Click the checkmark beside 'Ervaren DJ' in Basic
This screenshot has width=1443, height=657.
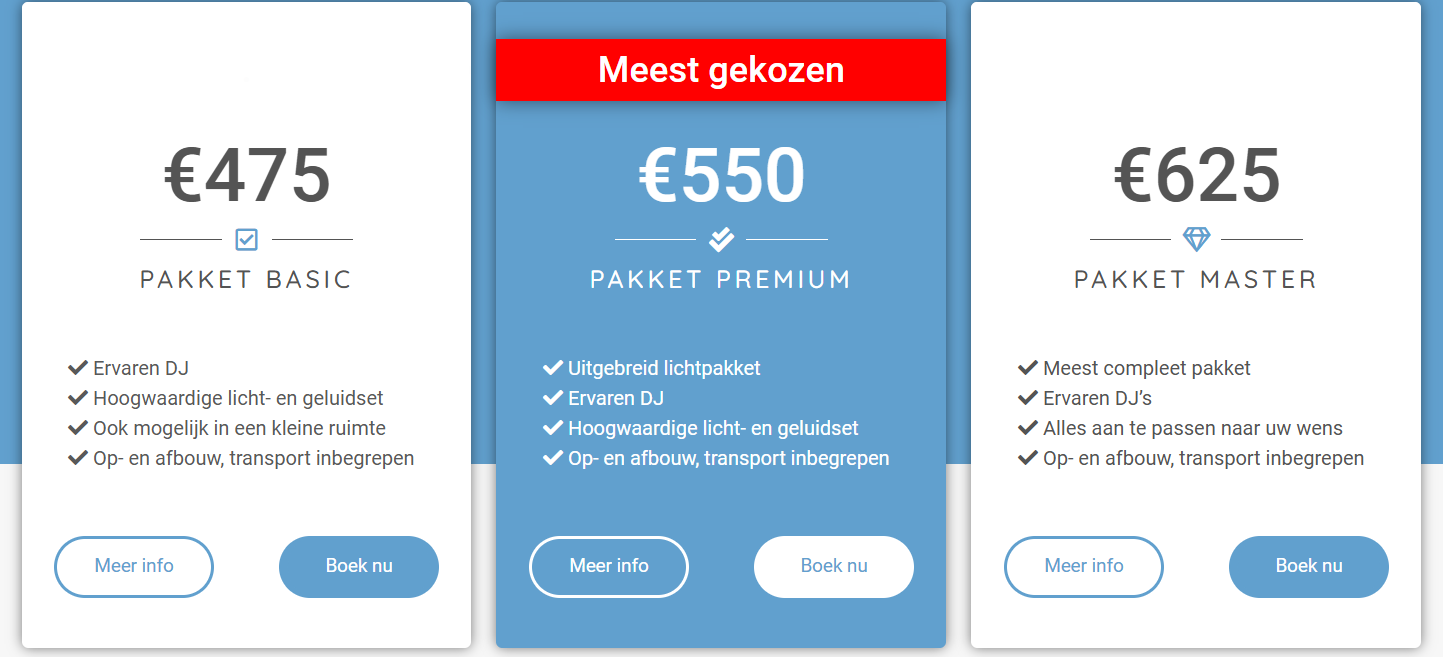(x=78, y=368)
